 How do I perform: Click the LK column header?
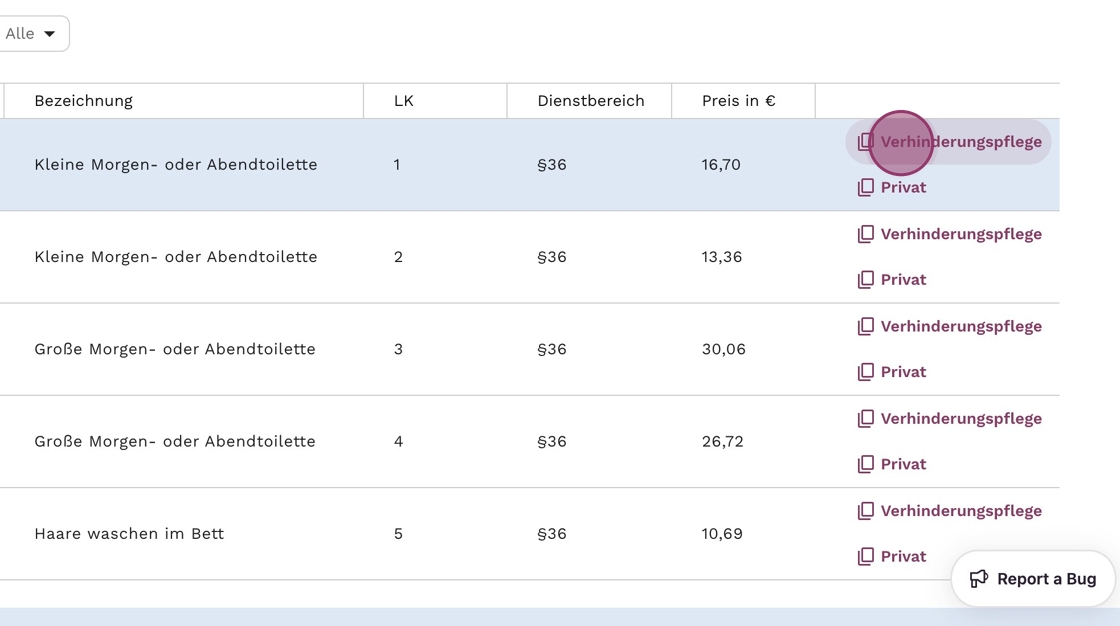(404, 101)
